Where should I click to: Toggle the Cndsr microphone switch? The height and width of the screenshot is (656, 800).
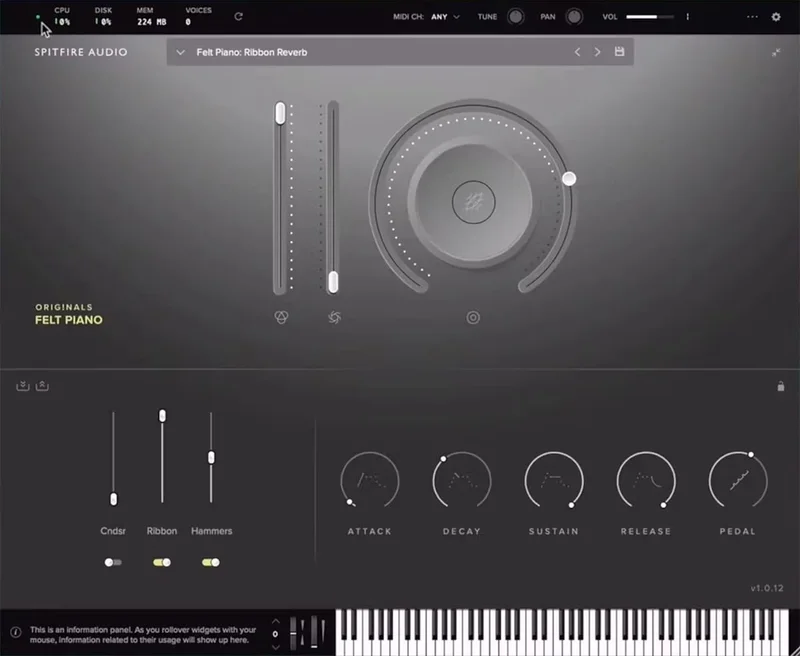click(x=113, y=562)
